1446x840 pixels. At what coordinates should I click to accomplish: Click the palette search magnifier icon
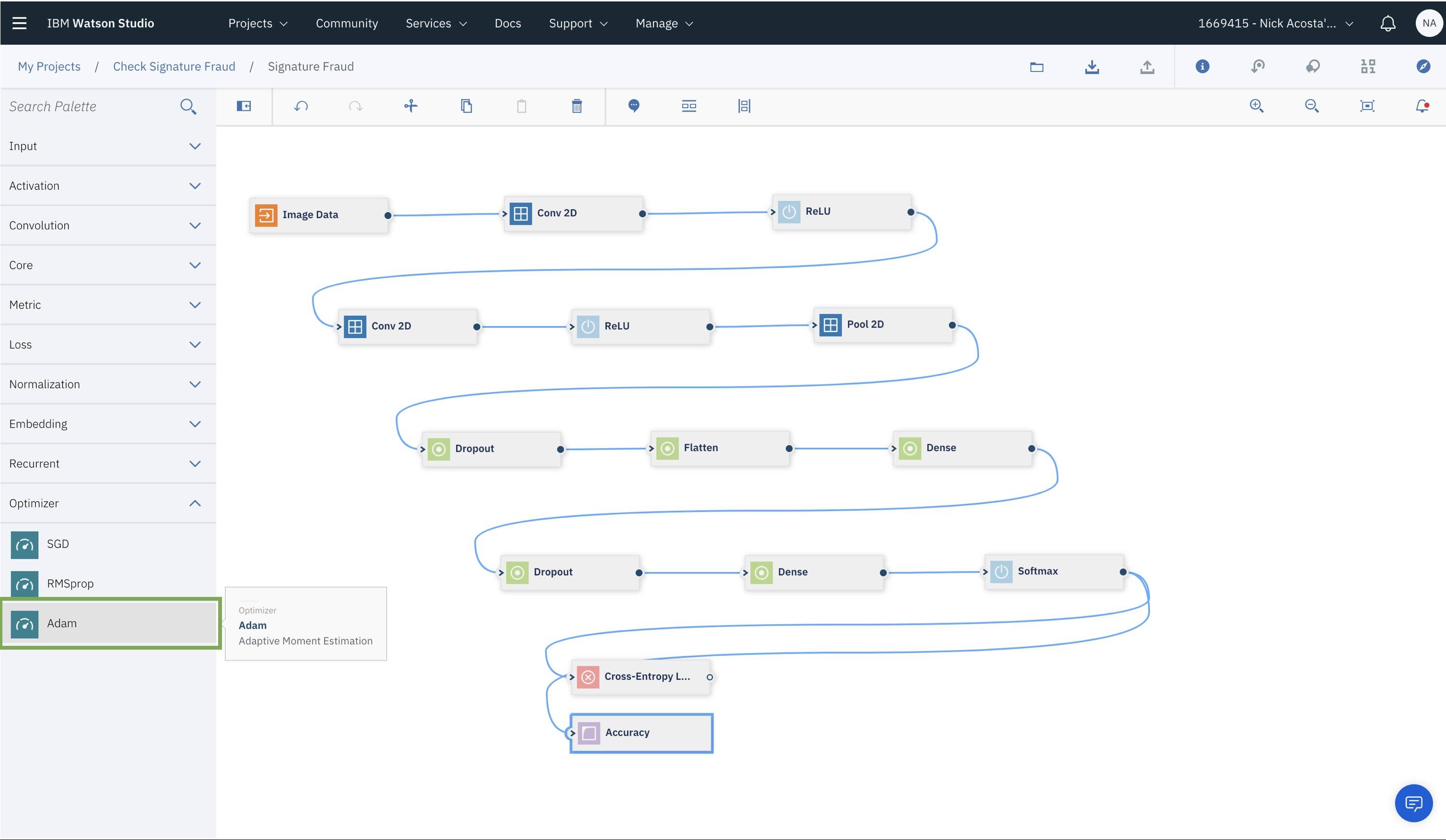188,106
